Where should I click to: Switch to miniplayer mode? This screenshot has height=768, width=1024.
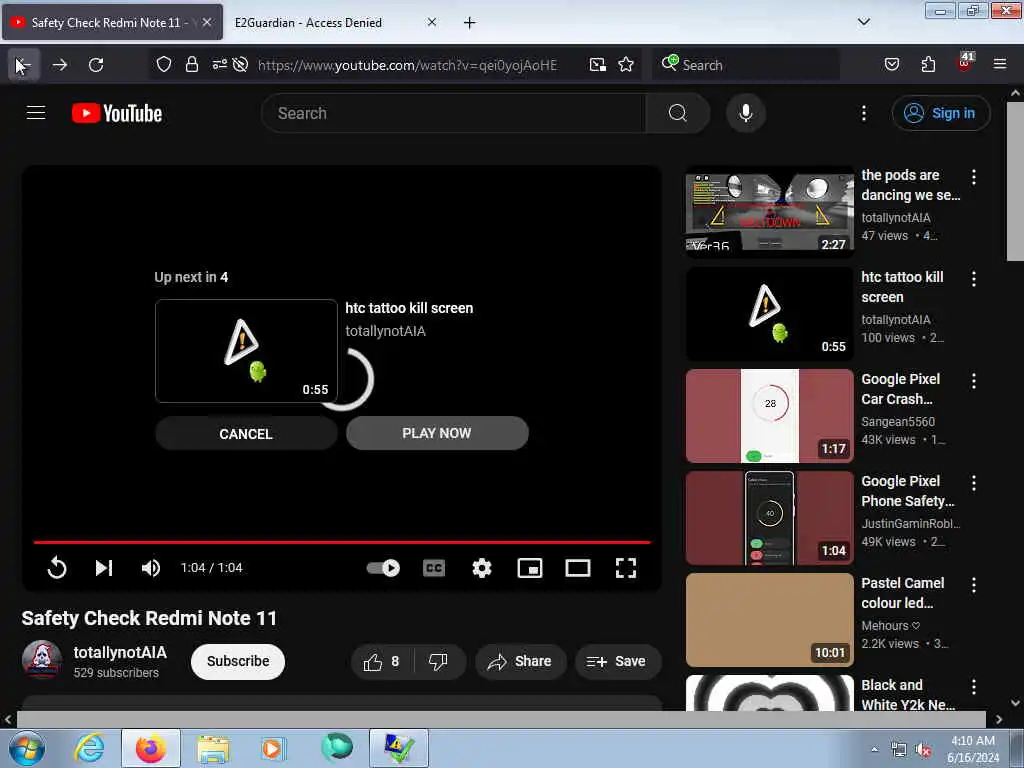pyautogui.click(x=530, y=568)
